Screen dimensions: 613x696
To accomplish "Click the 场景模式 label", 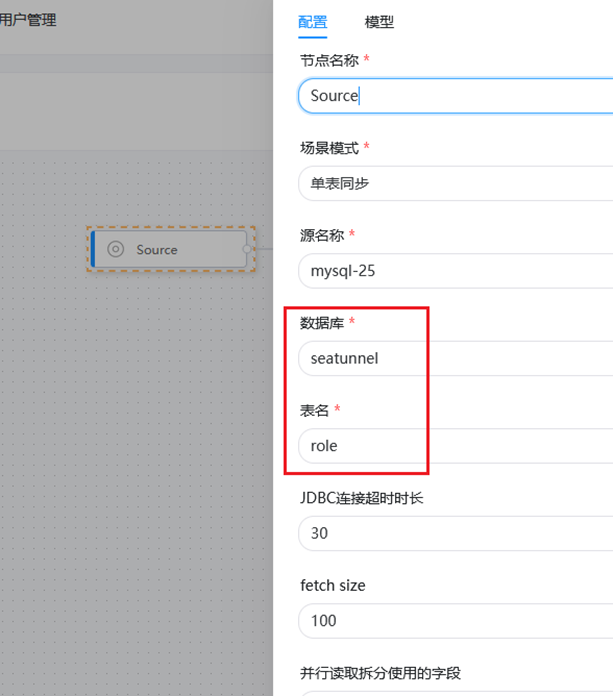I will [329, 147].
